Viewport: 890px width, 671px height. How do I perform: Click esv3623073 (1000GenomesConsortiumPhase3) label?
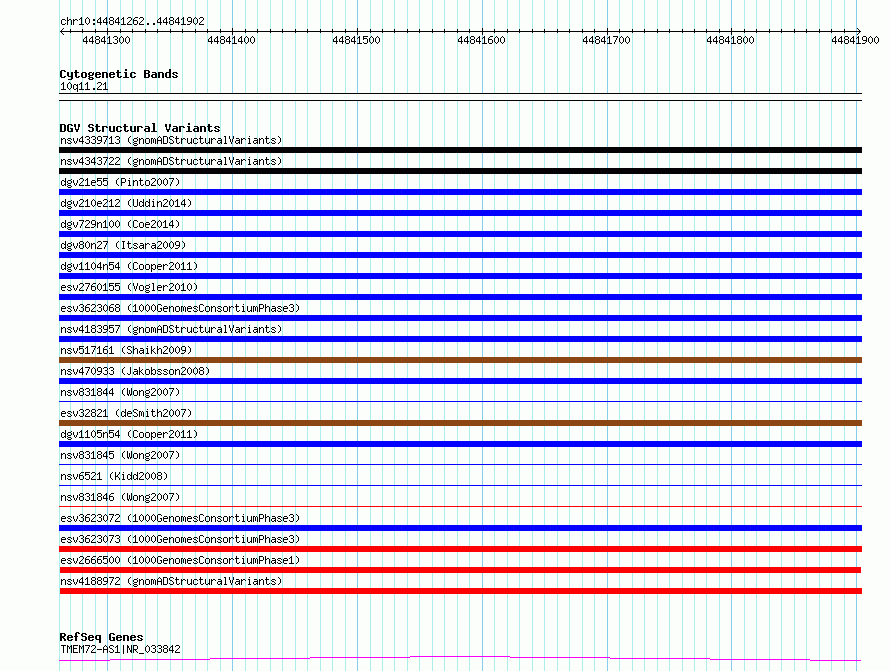point(180,539)
